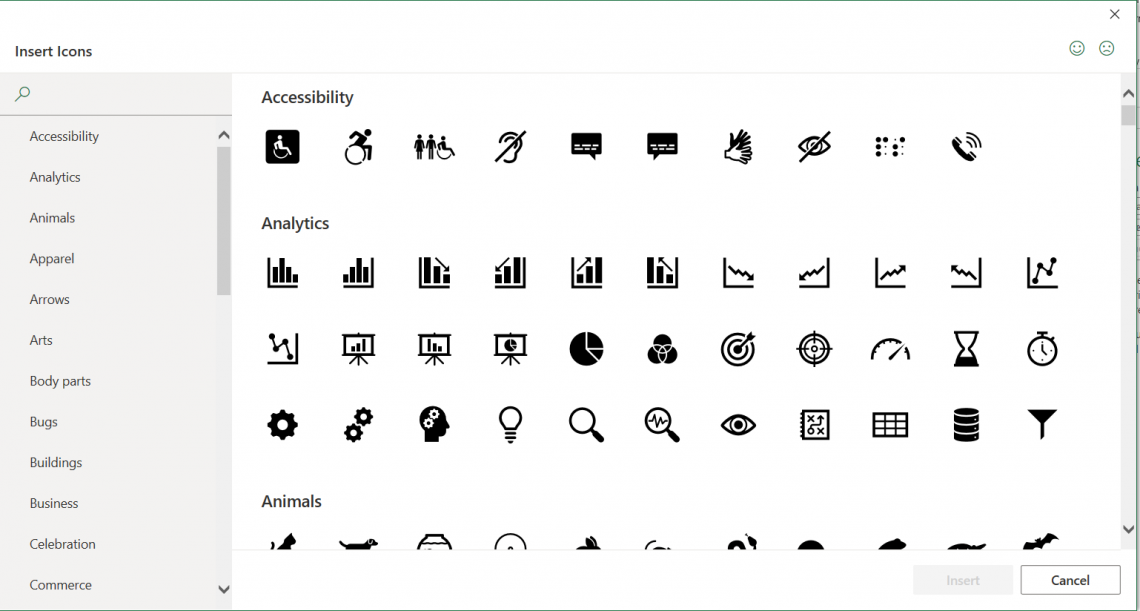Open the Animals category
Image resolution: width=1140 pixels, height=611 pixels.
click(52, 218)
